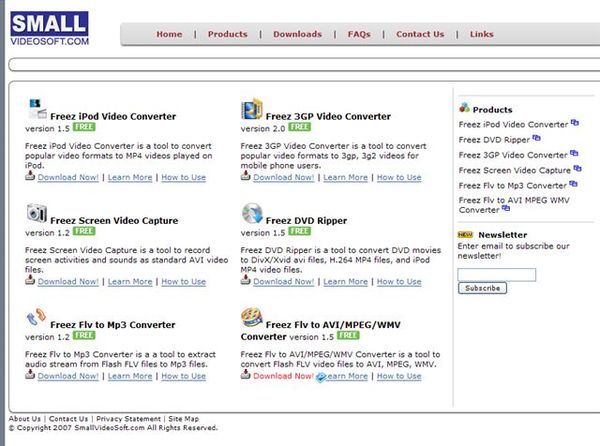Click the FREE badge for 3GP Video Converter

[x=300, y=127]
